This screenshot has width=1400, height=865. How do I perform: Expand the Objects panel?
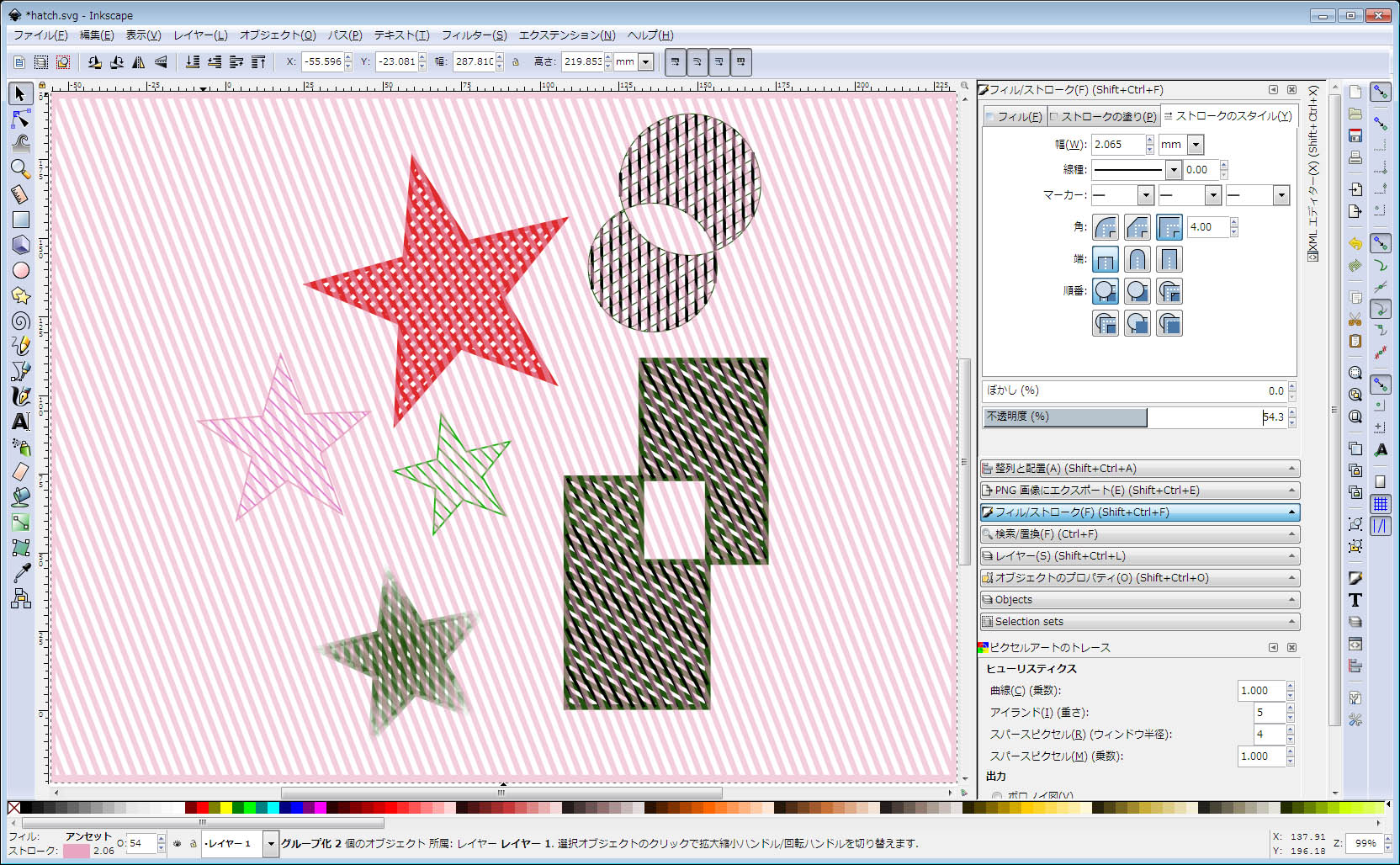(1140, 600)
